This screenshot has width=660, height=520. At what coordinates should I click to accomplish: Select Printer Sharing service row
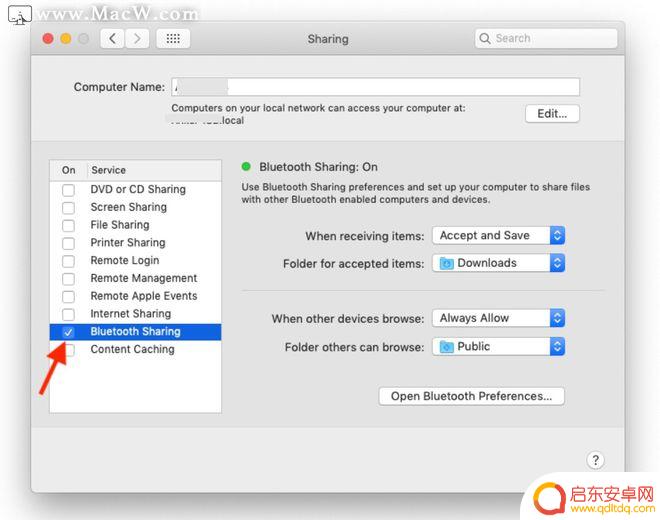[x=135, y=243]
